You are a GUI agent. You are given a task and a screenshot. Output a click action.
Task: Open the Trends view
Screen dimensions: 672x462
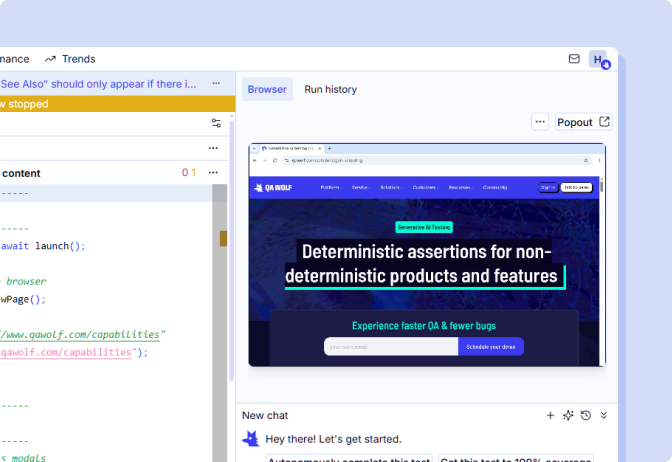pos(70,59)
